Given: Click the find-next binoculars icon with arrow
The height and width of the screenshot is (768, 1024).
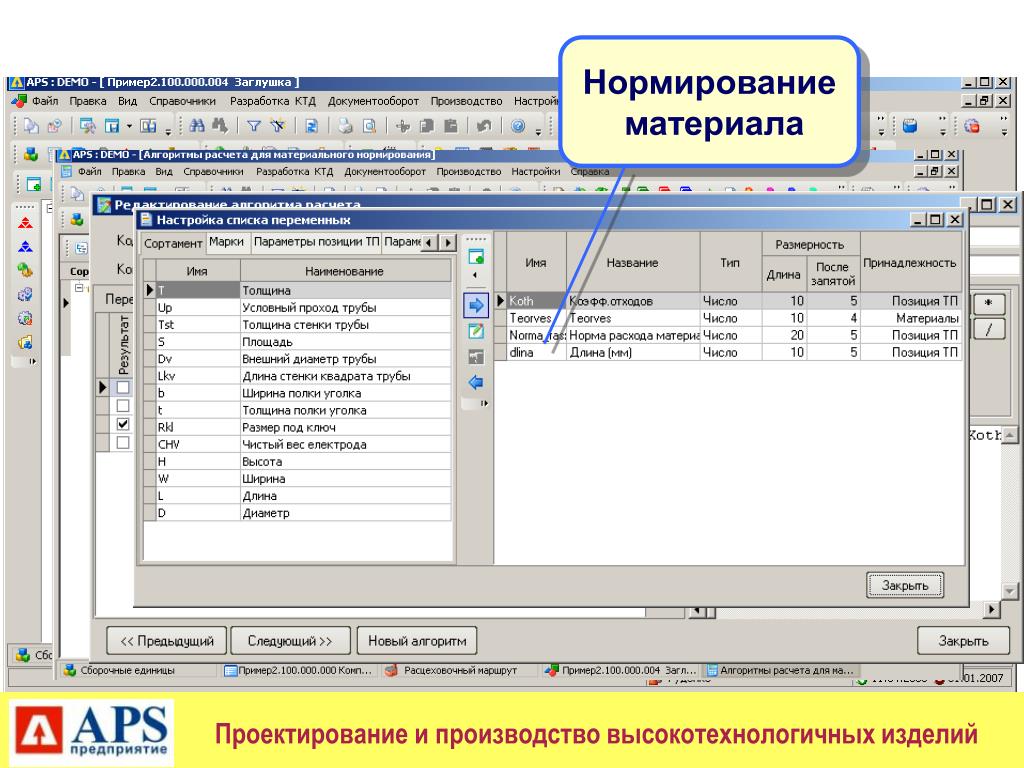Looking at the screenshot, I should (x=219, y=125).
